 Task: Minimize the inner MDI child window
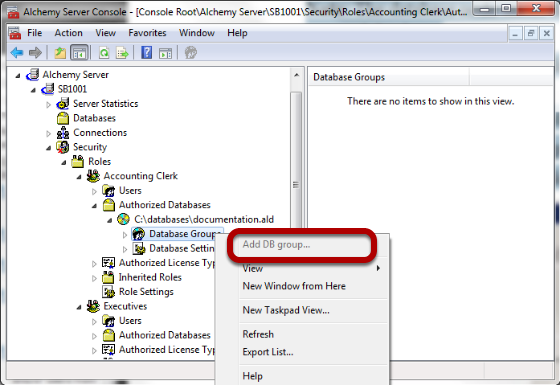pos(515,34)
